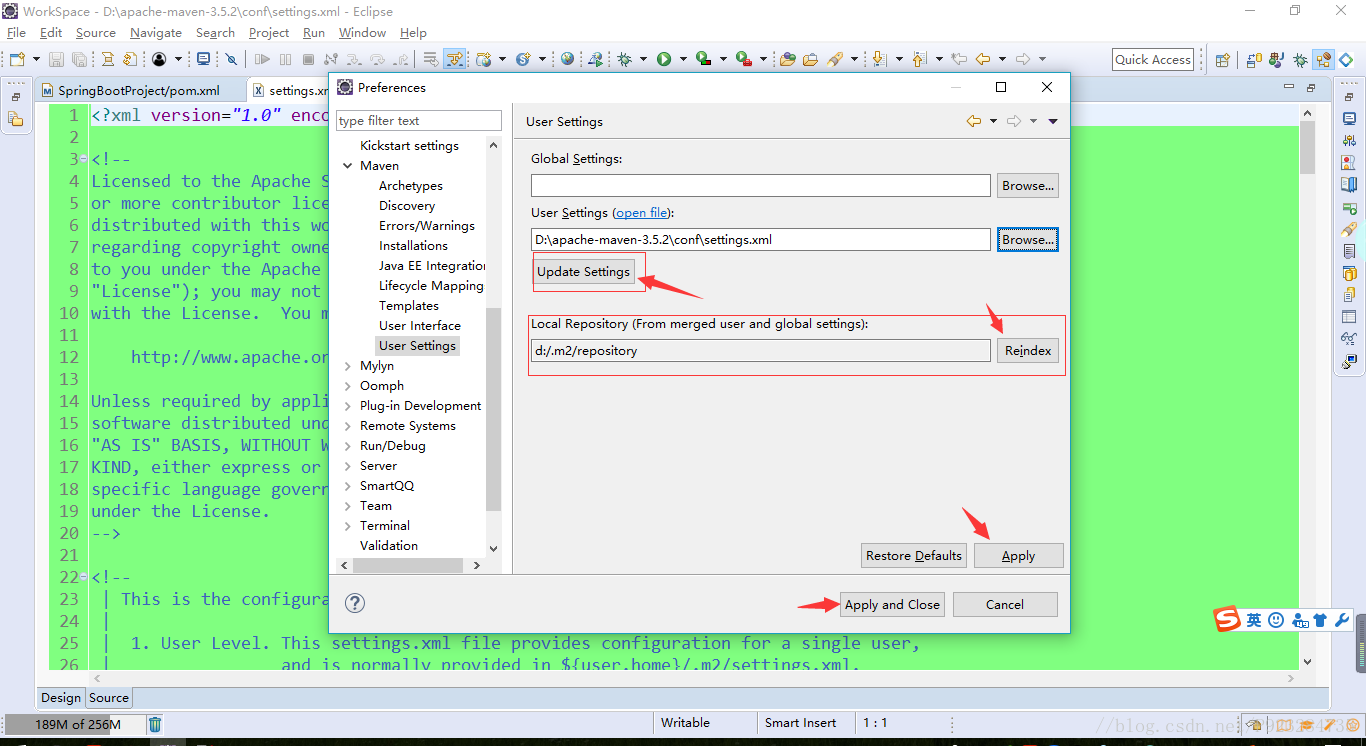The height and width of the screenshot is (746, 1366).
Task: Click the User Settings path field
Action: pos(761,240)
